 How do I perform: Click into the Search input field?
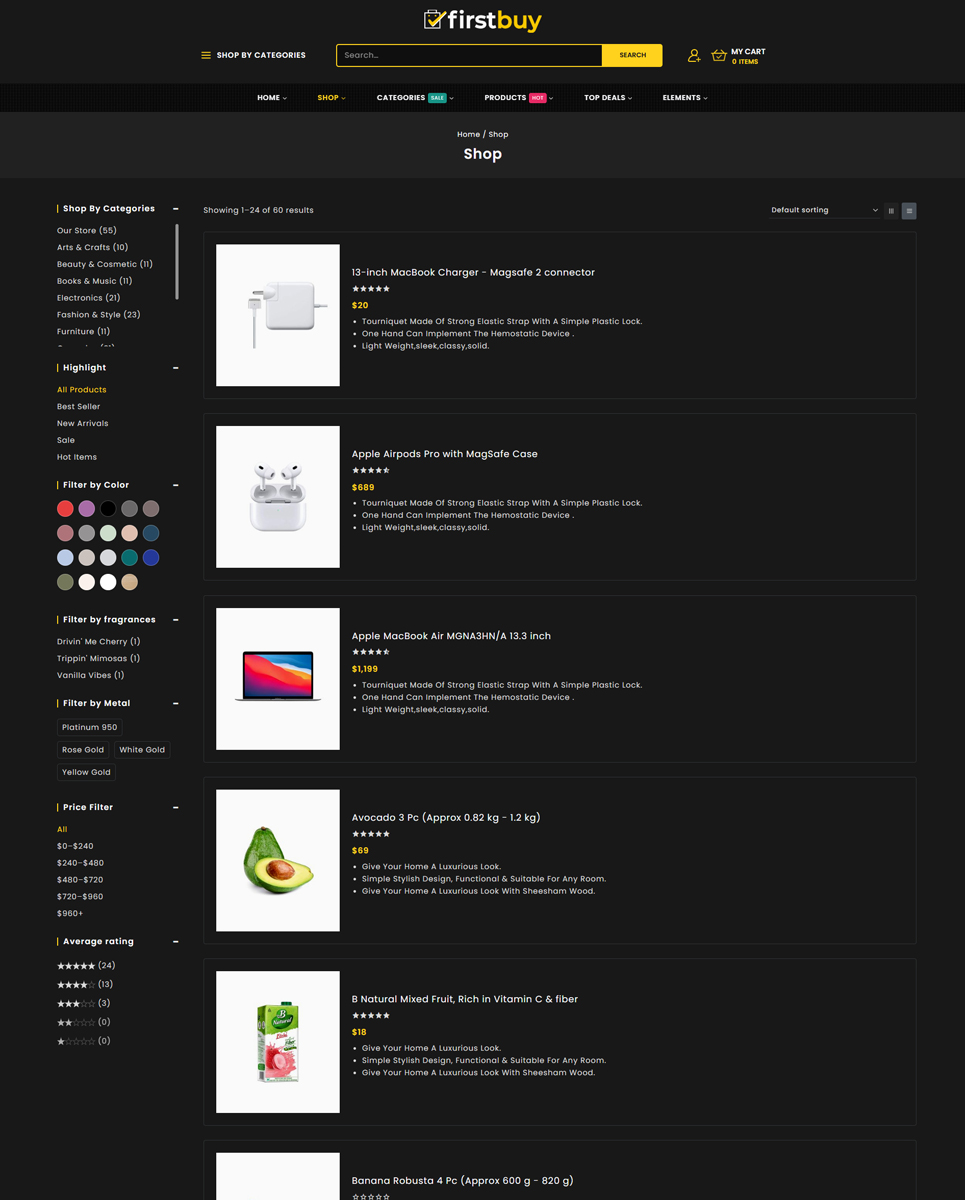click(469, 55)
